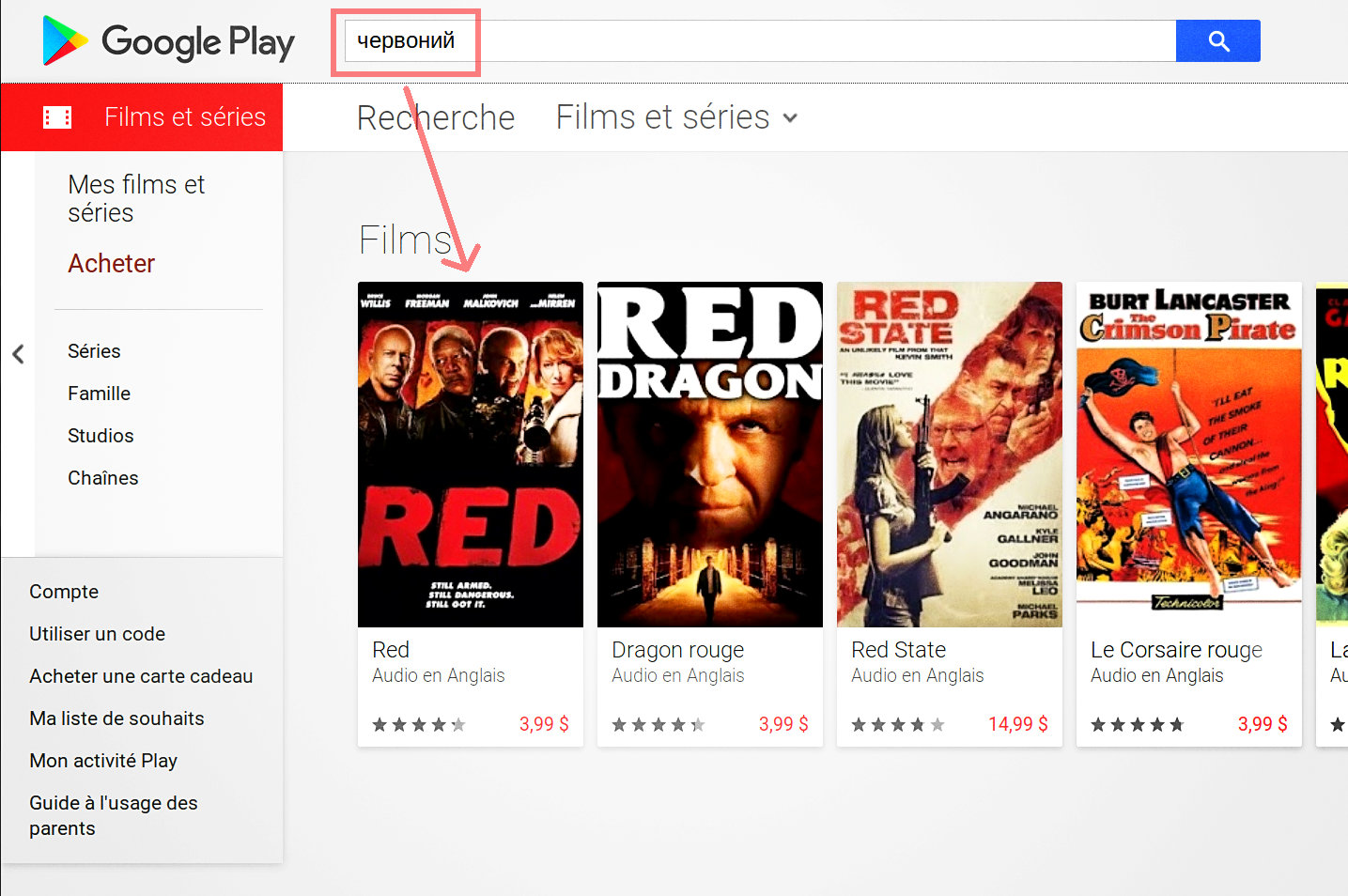Viewport: 1348px width, 896px height.
Task: Open the Studios category
Action: (101, 436)
